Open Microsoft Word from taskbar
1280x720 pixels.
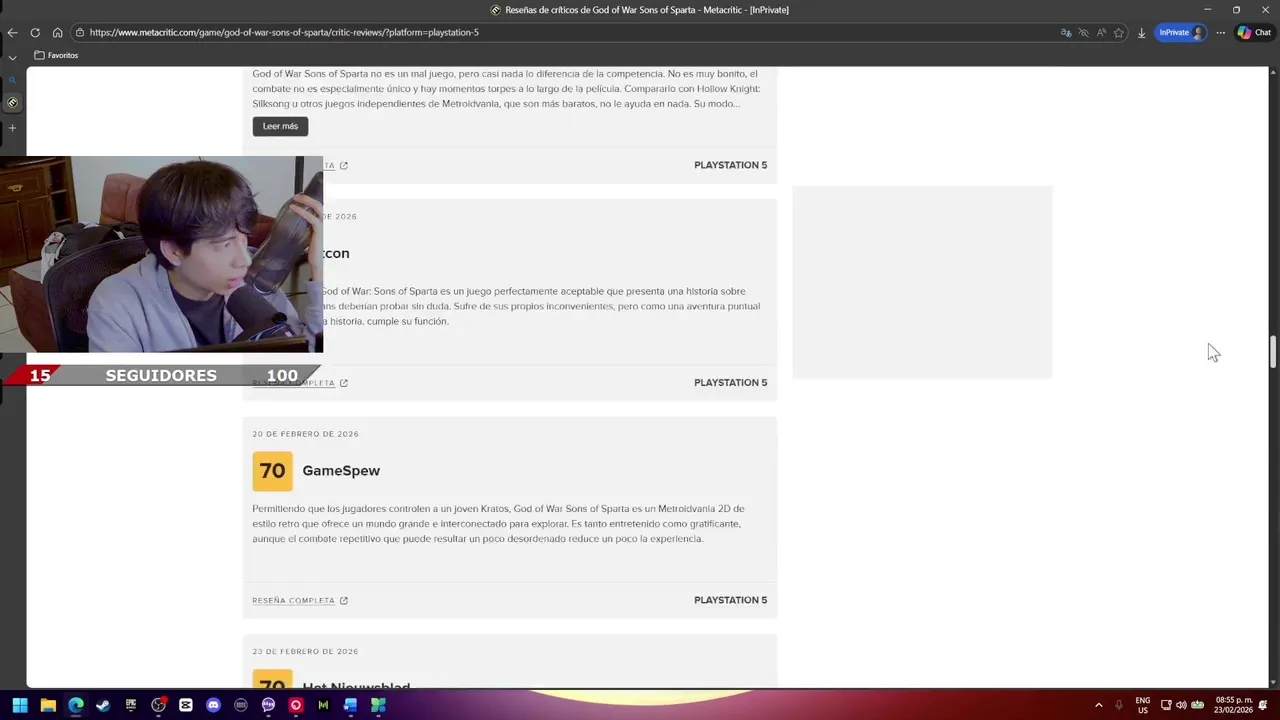pyautogui.click(x=350, y=705)
